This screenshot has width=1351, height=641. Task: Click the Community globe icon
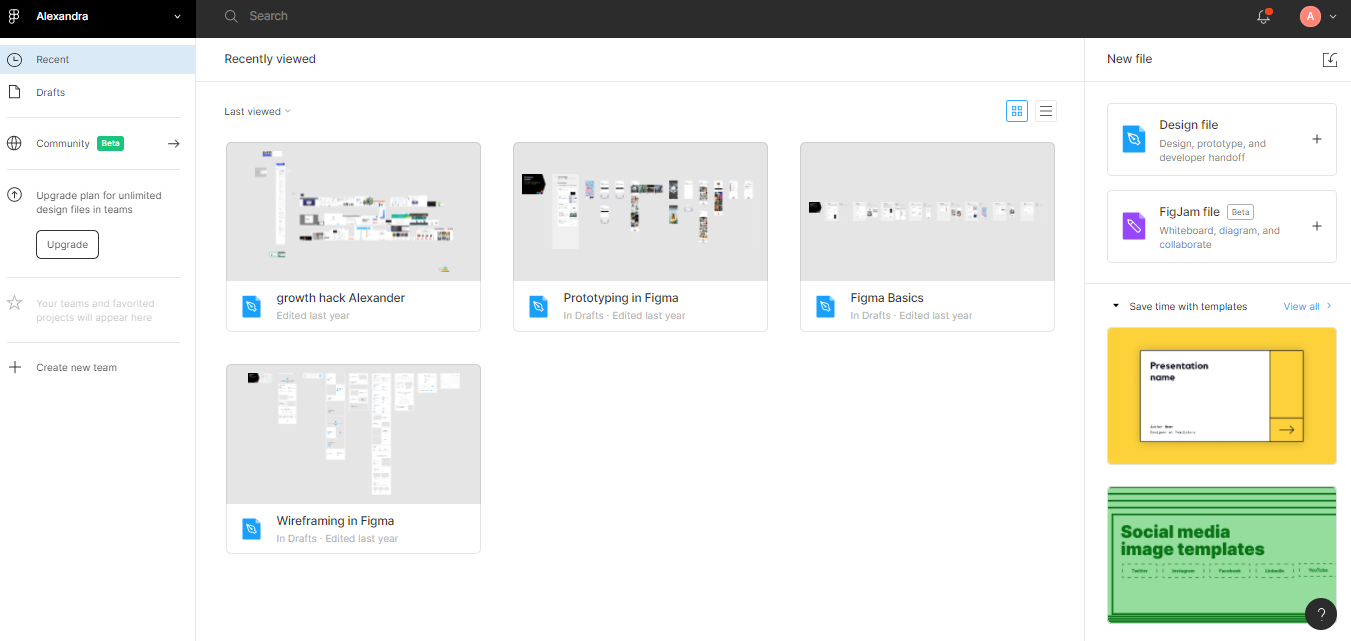pos(15,143)
